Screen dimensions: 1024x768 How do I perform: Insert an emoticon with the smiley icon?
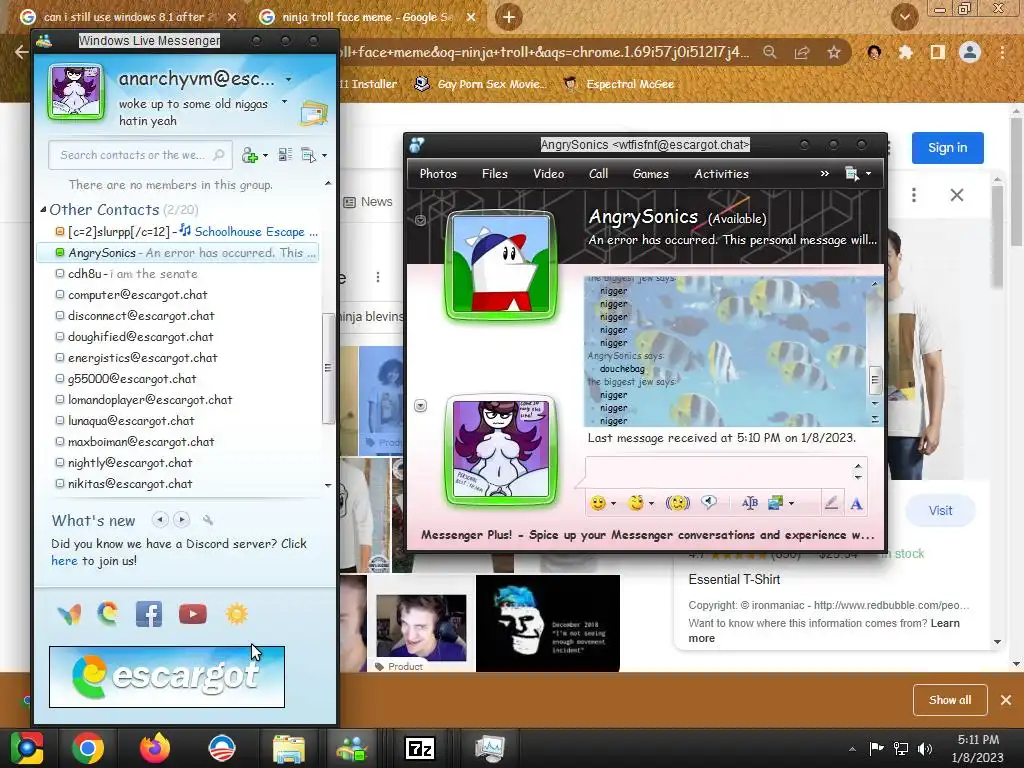[x=598, y=503]
